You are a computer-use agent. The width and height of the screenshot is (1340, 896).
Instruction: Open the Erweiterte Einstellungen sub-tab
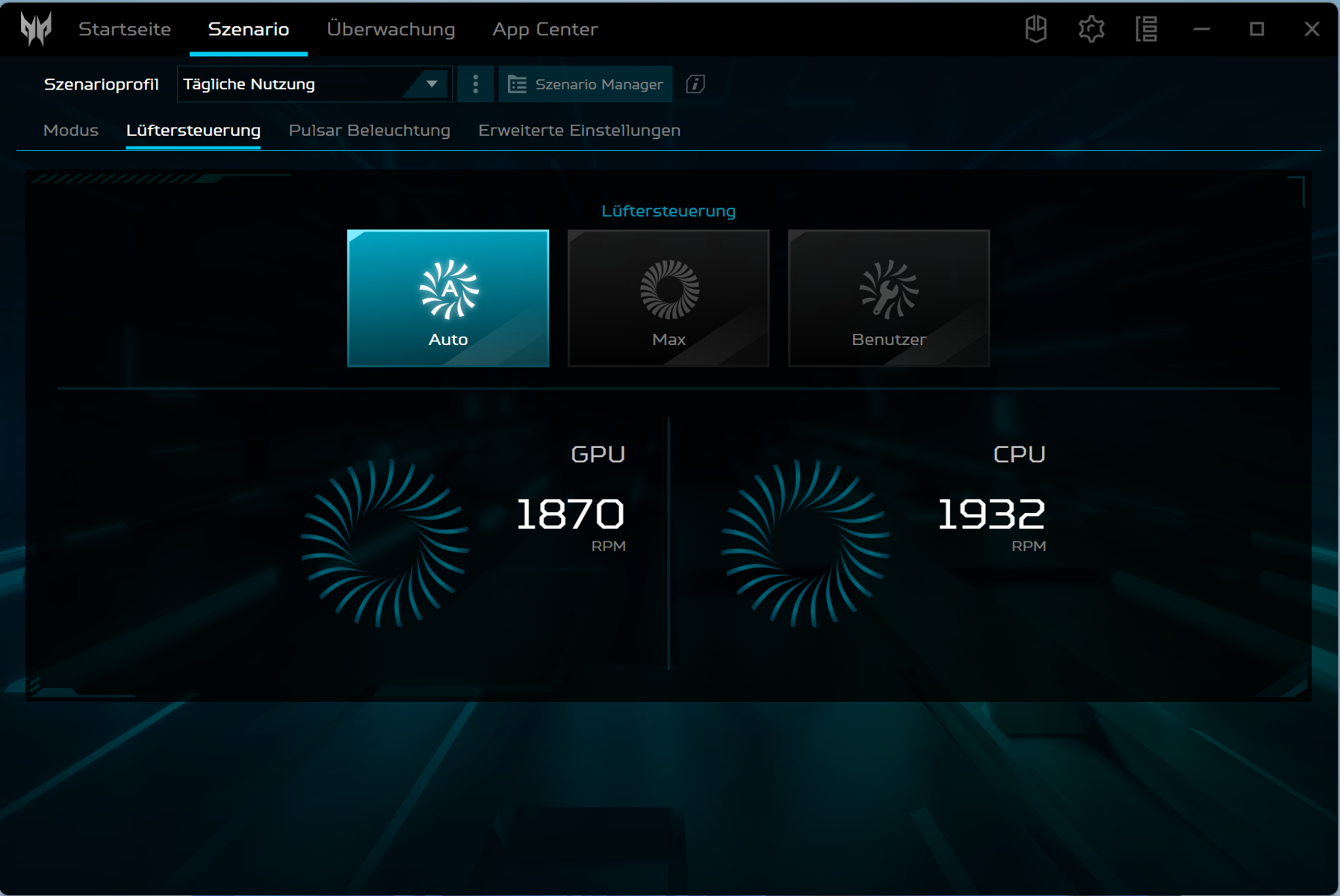[x=580, y=130]
